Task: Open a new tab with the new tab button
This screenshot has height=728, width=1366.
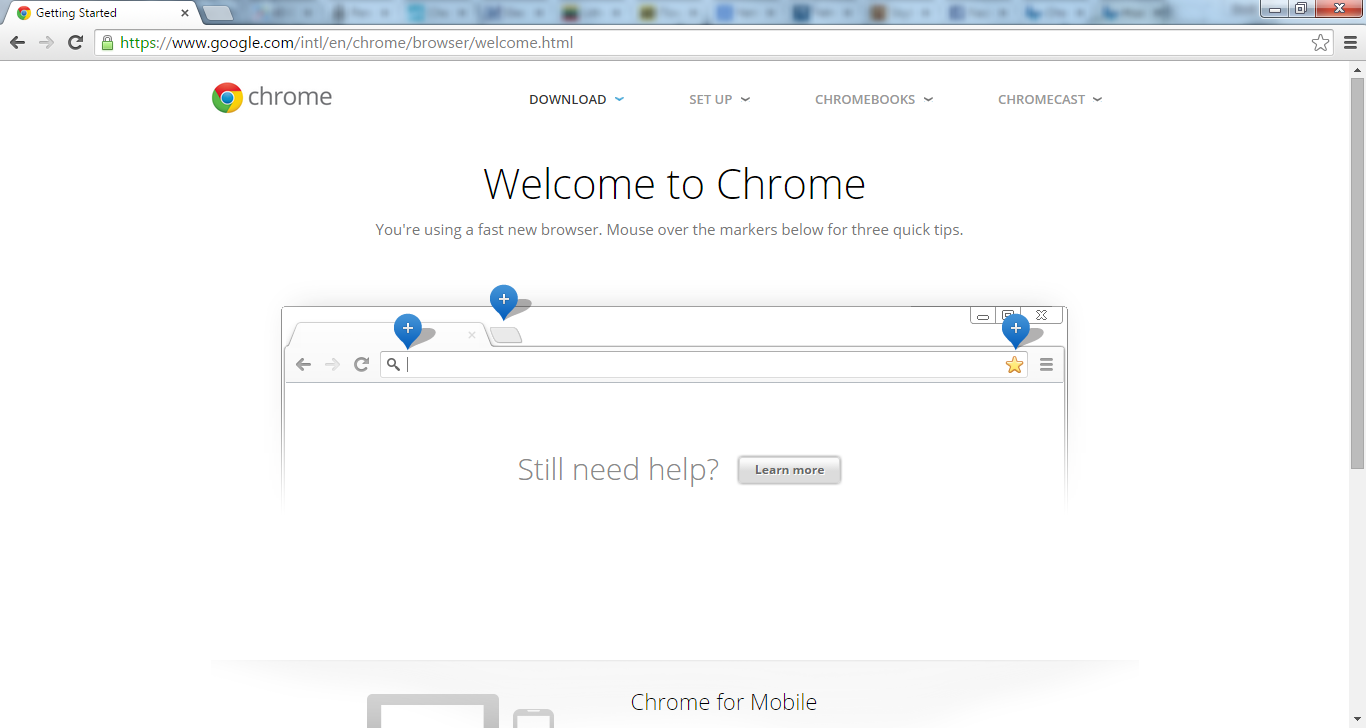Action: pos(218,13)
